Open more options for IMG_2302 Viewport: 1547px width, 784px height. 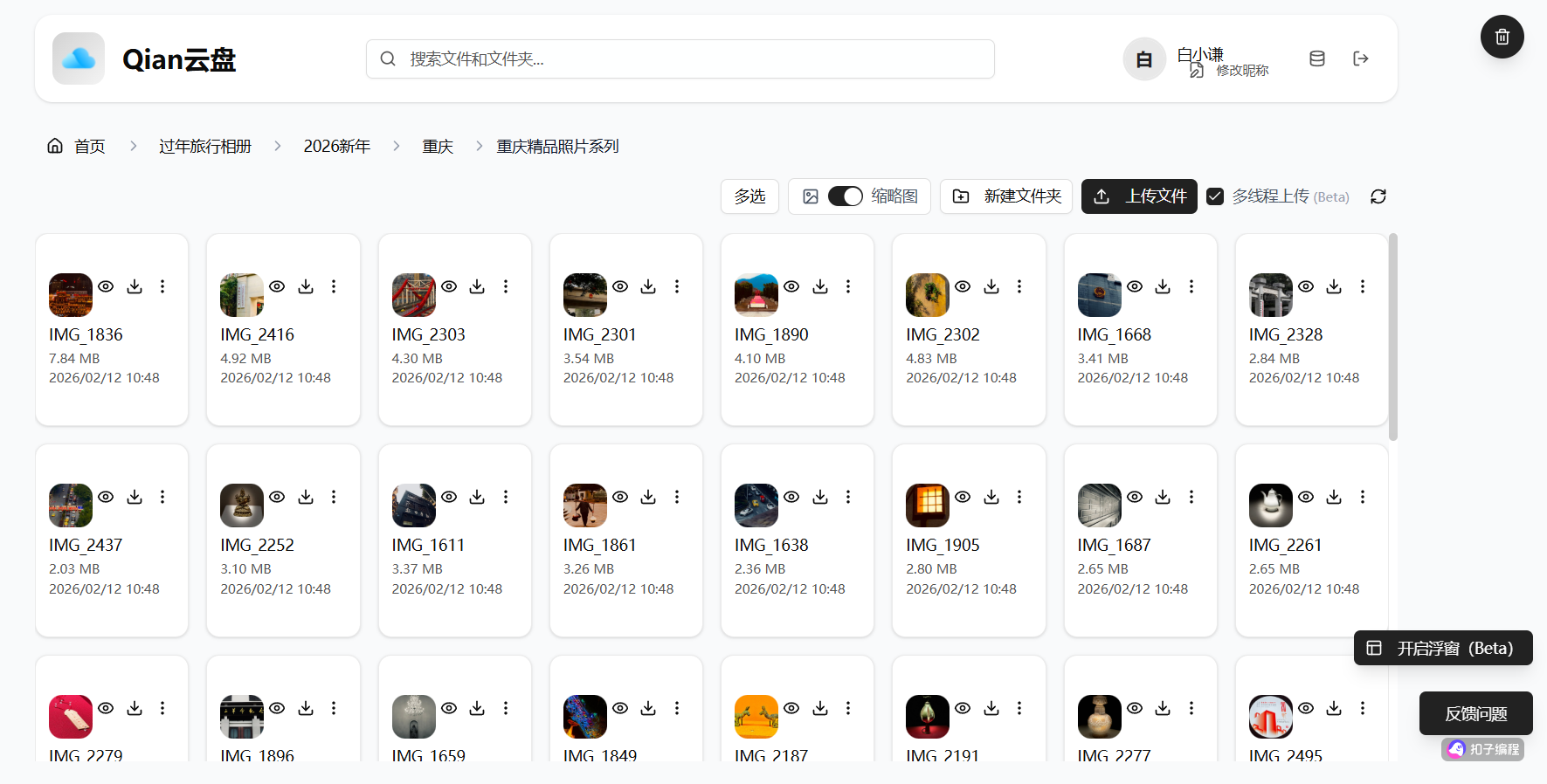click(1019, 286)
